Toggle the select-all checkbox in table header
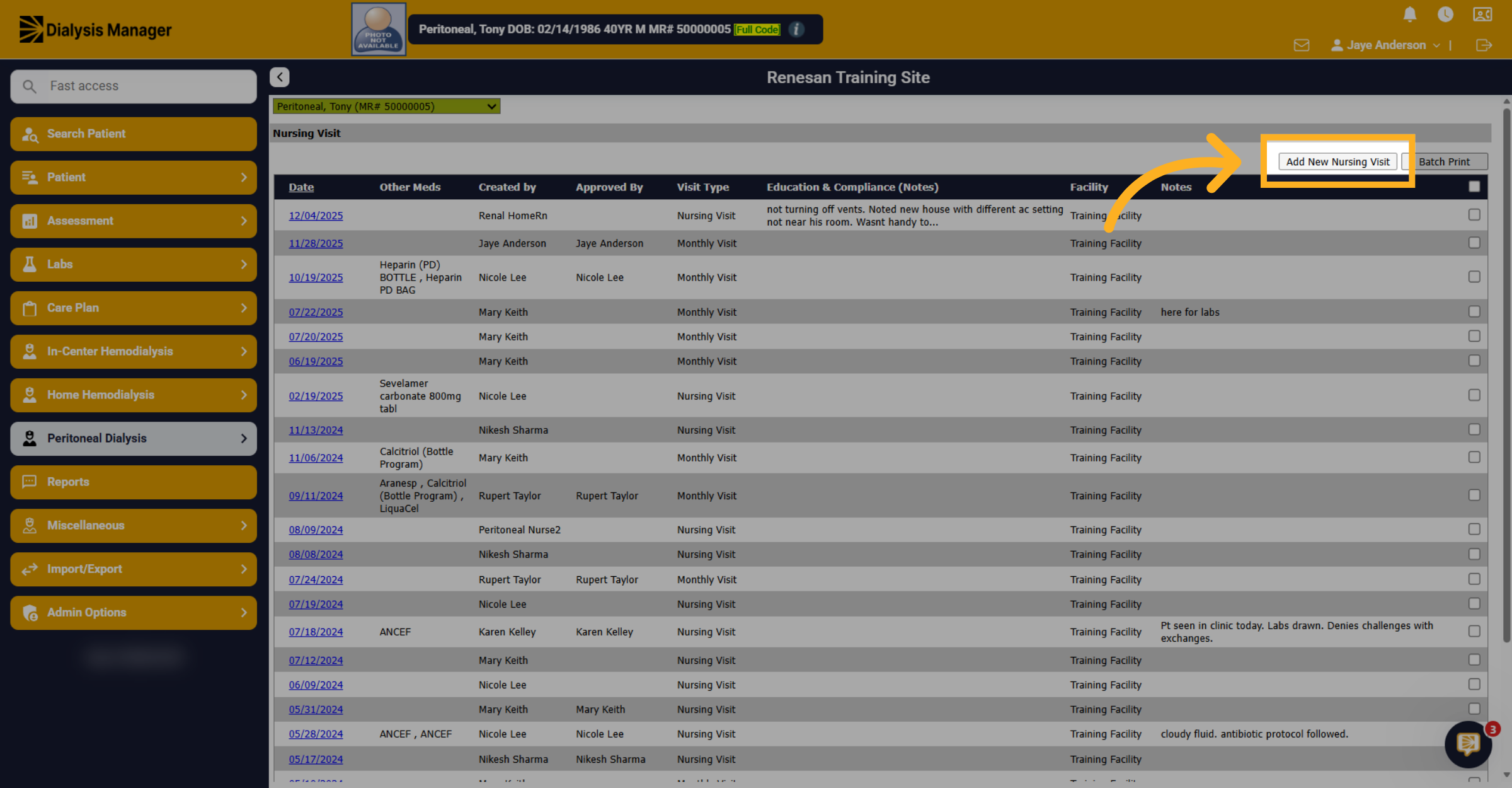Image resolution: width=1512 pixels, height=788 pixels. [x=1474, y=187]
